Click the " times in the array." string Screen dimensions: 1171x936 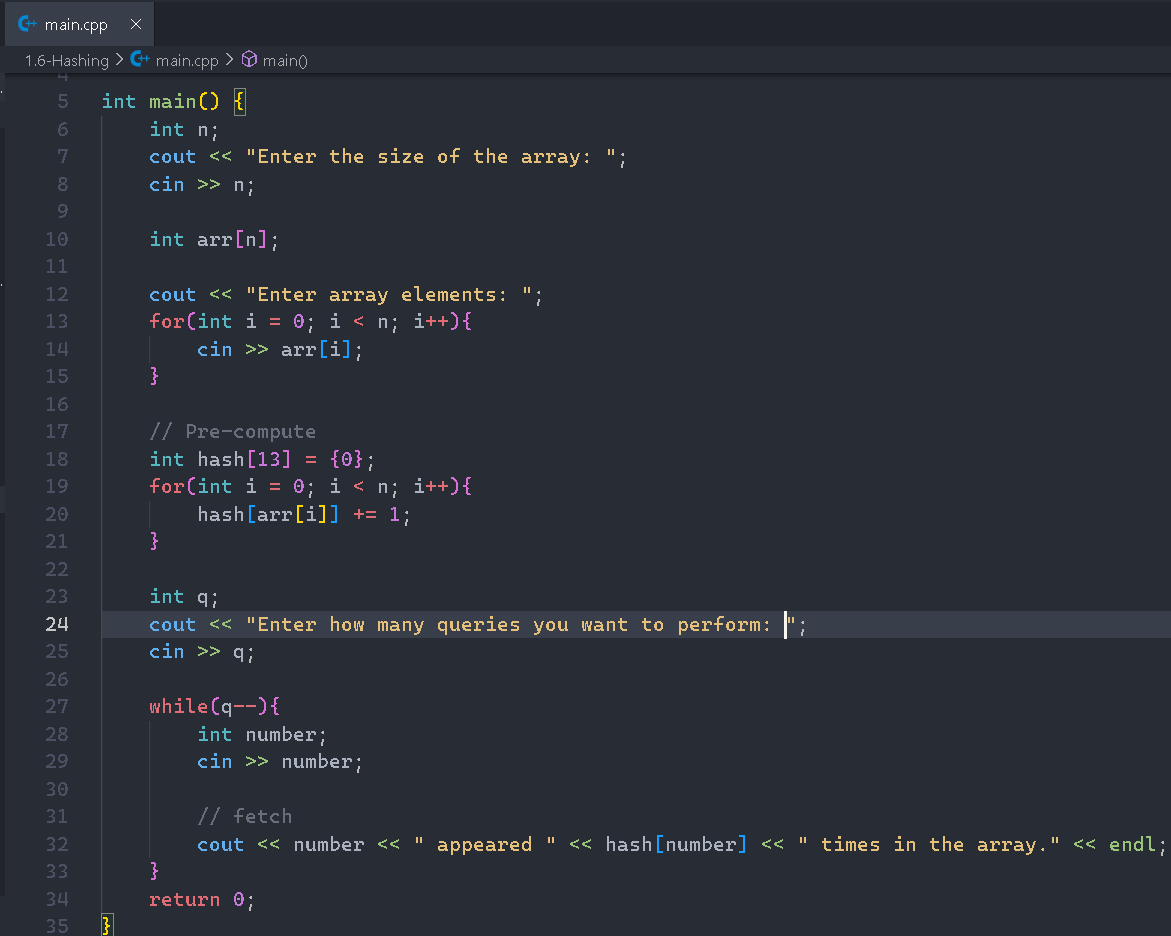929,844
